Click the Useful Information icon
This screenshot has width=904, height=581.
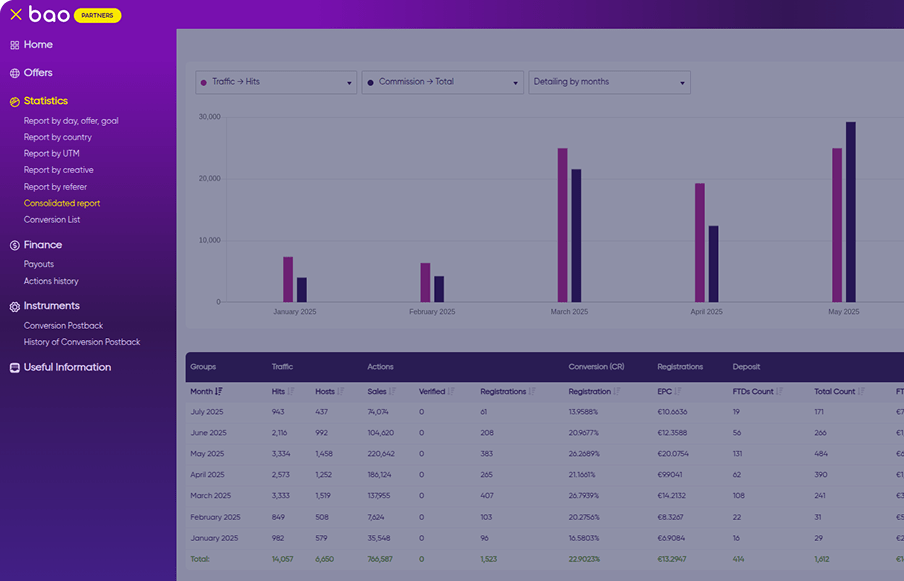[15, 368]
